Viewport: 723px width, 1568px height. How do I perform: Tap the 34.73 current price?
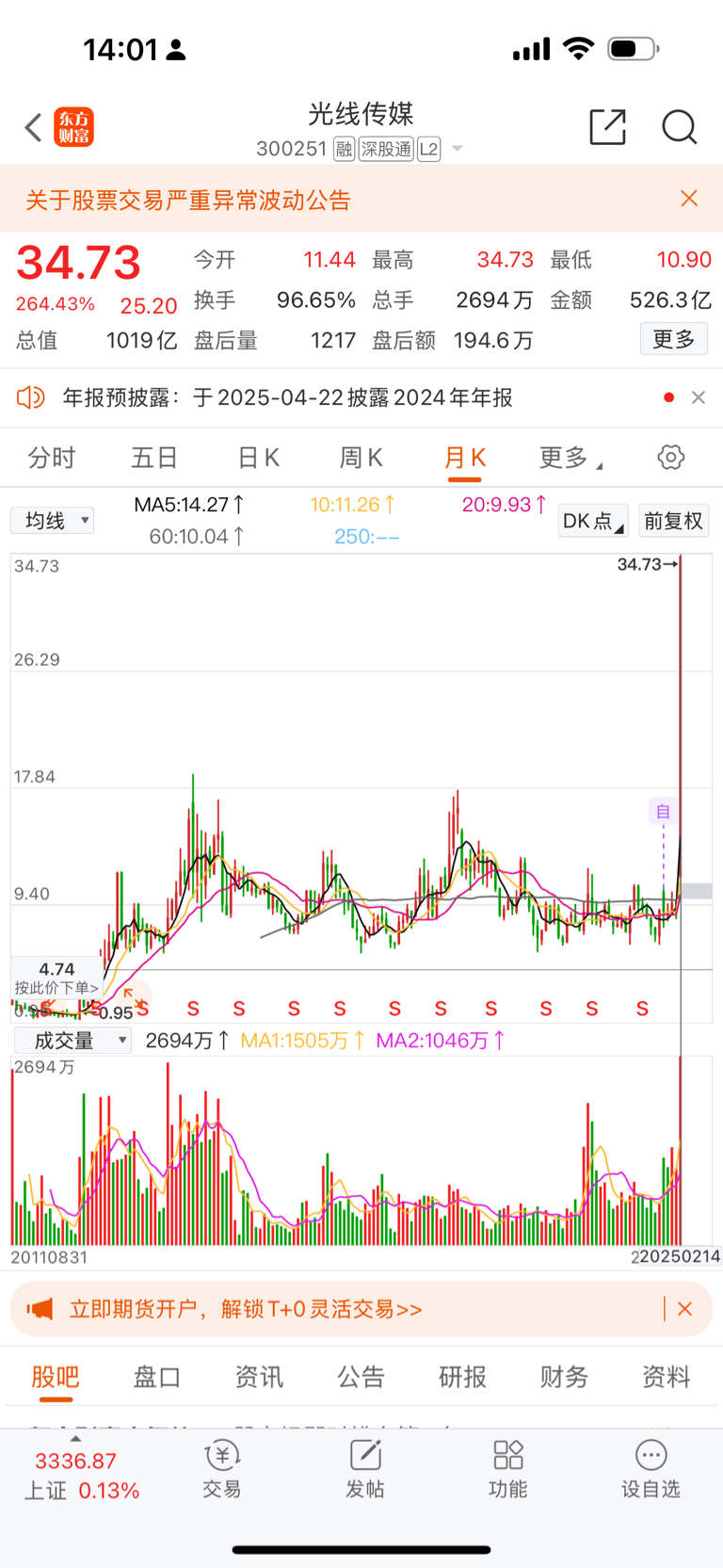coord(79,263)
